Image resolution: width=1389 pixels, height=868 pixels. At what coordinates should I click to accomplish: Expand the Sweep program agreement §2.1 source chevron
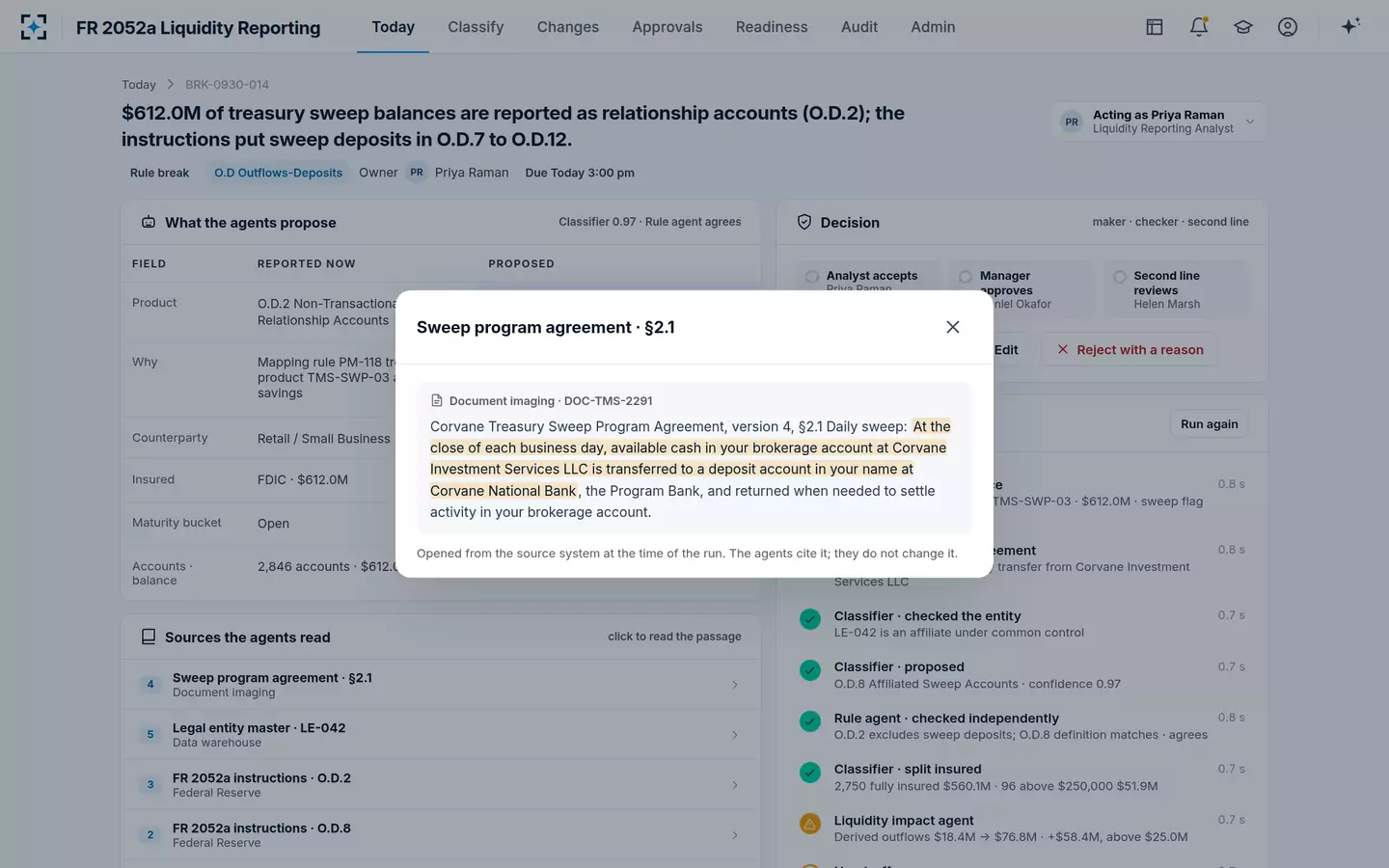tap(735, 685)
